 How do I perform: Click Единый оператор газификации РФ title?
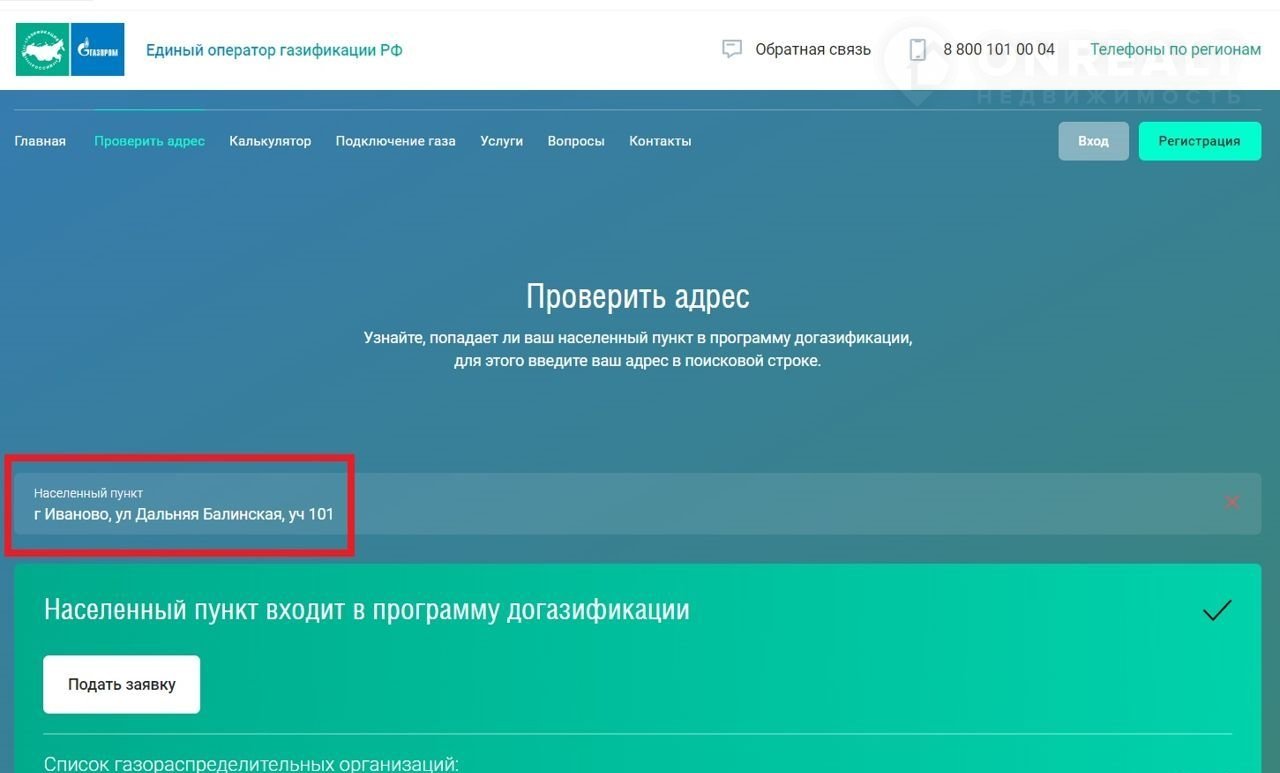coord(274,50)
